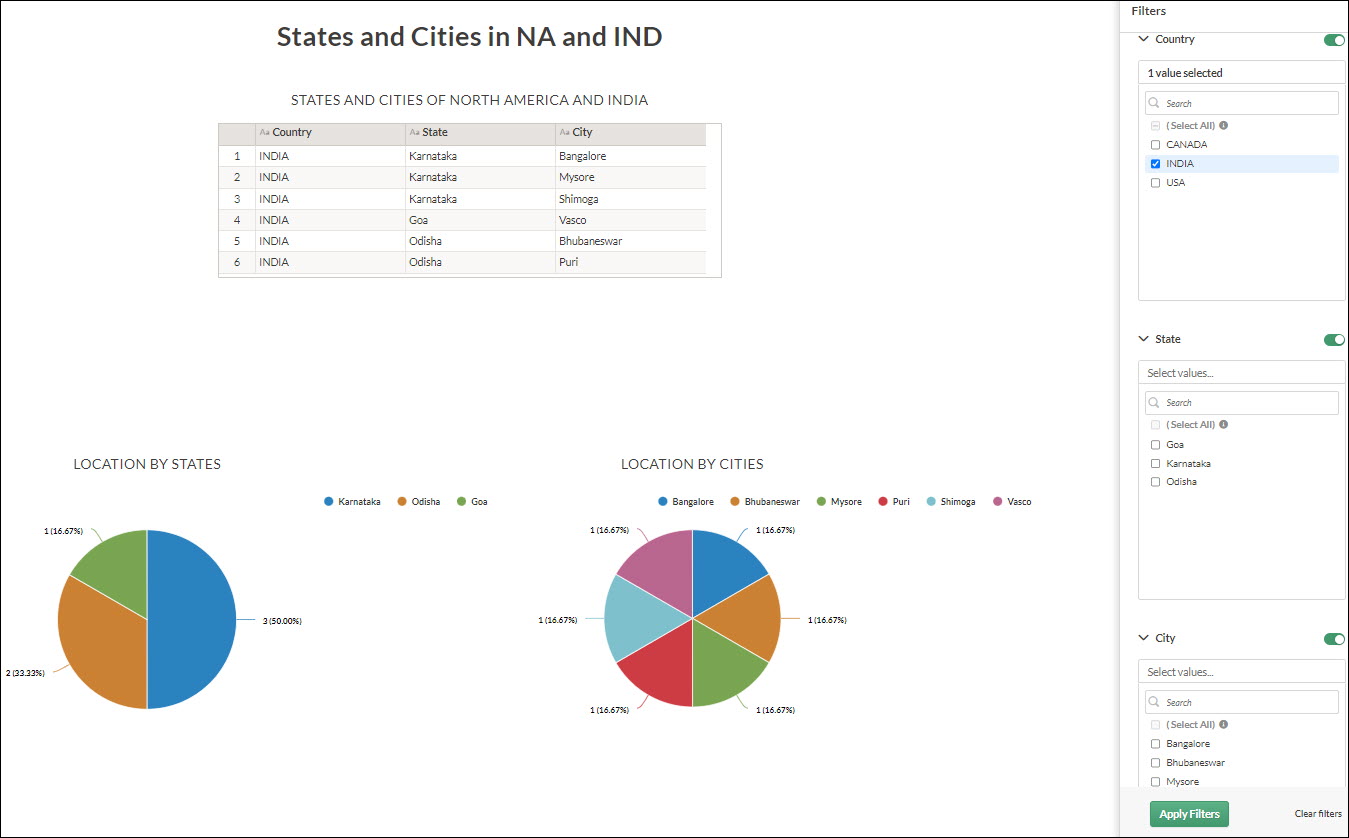This screenshot has width=1349, height=838.
Task: Click the Clear filters link
Action: (1318, 814)
